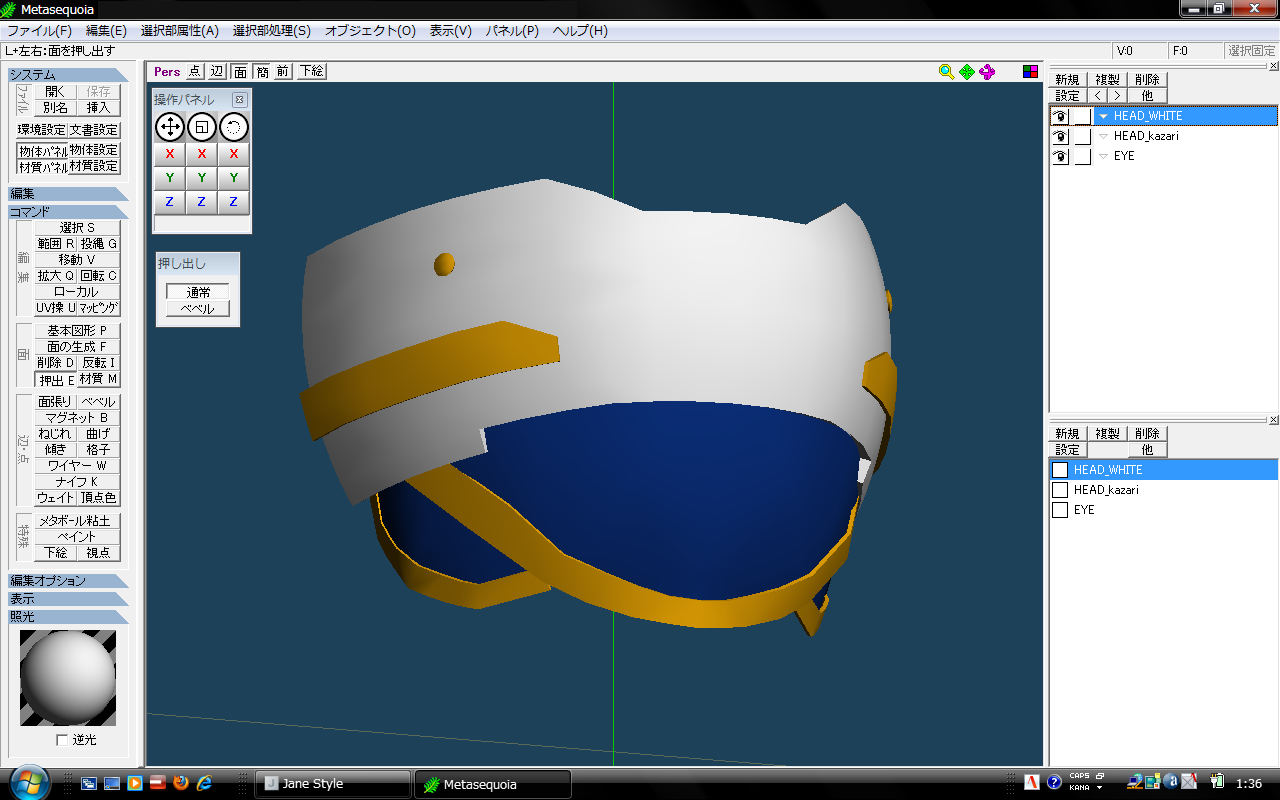Click the lighting sphere preview
Screen dimensions: 1280x800
(68, 678)
